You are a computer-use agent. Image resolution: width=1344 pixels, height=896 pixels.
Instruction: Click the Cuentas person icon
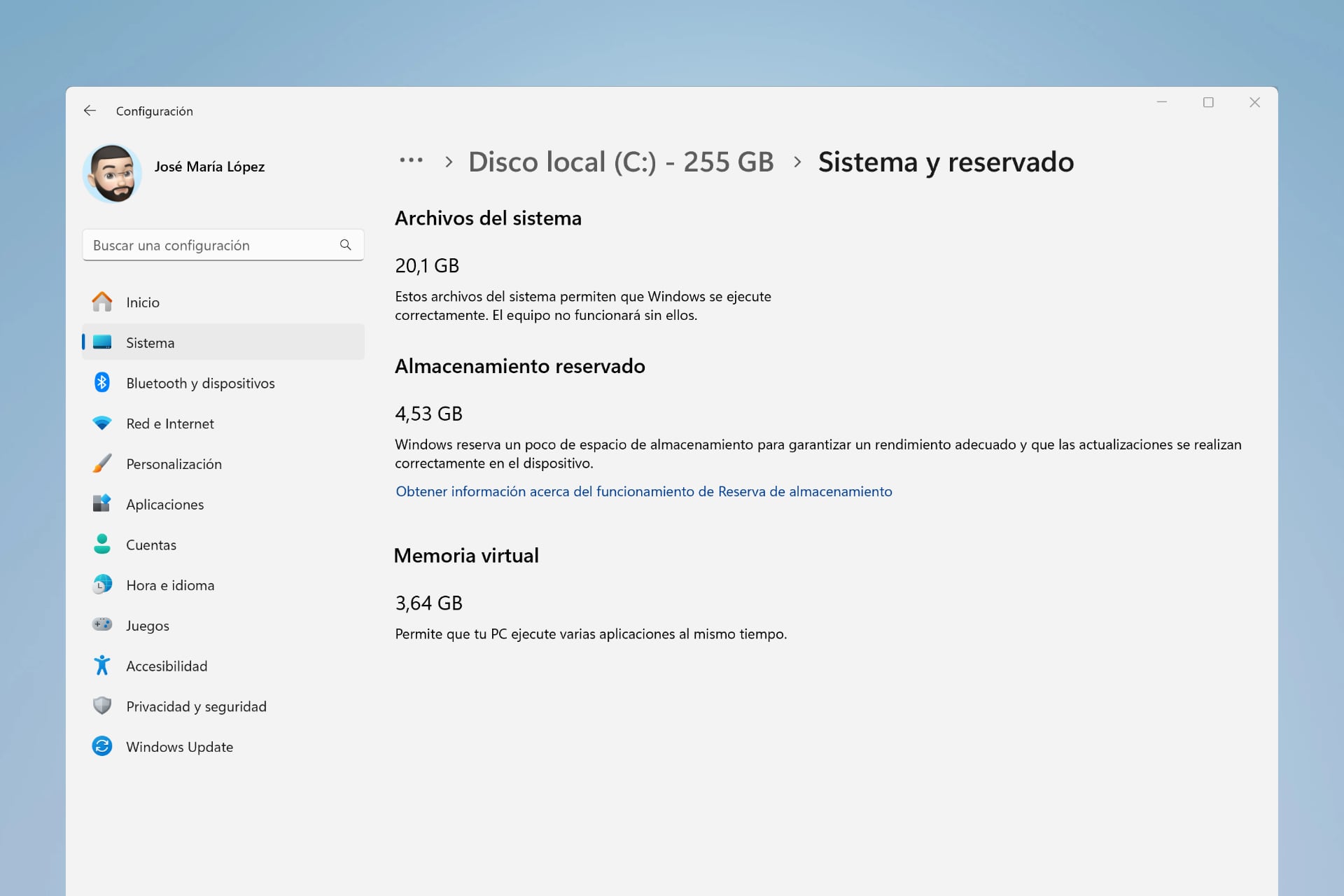pyautogui.click(x=102, y=545)
